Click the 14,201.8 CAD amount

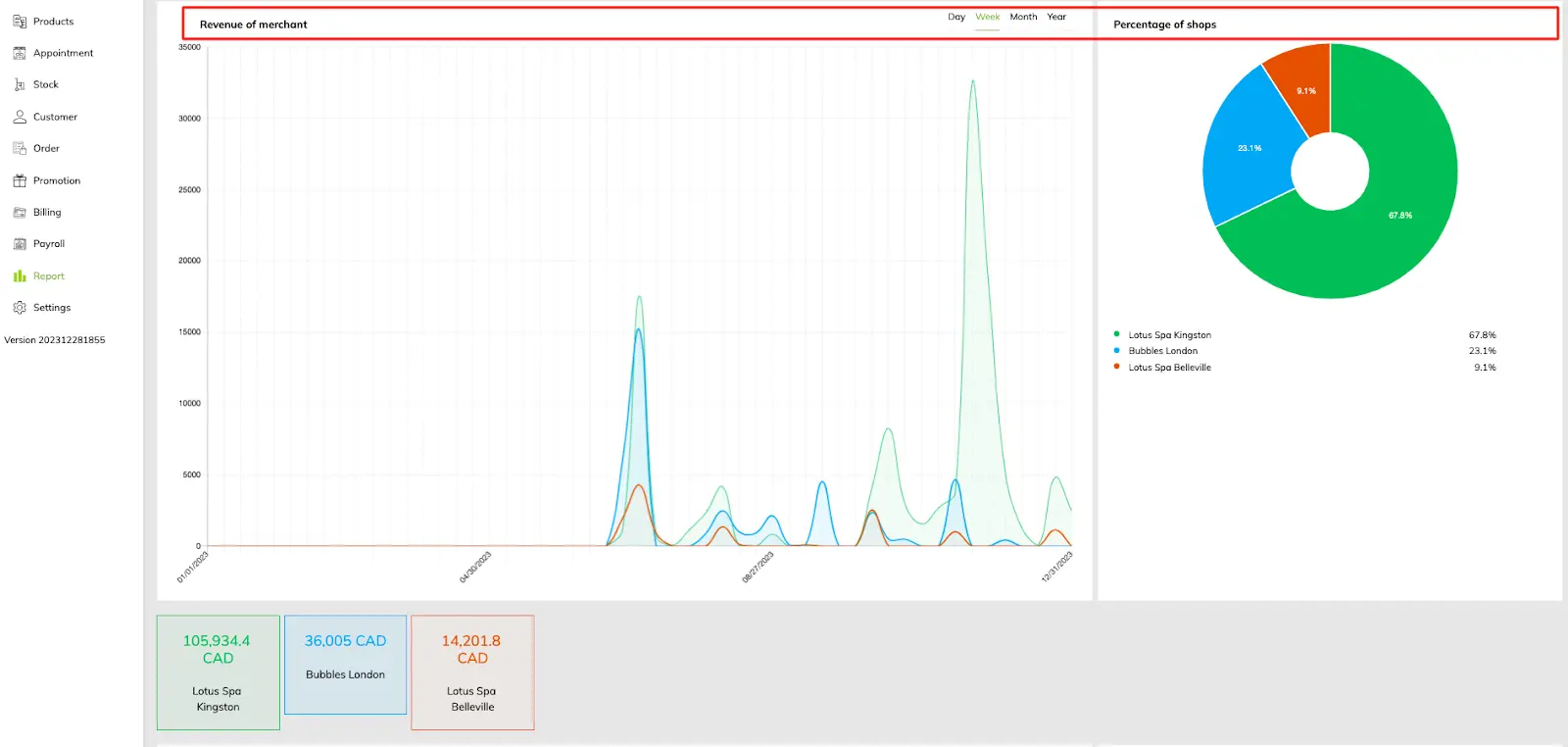click(x=471, y=649)
